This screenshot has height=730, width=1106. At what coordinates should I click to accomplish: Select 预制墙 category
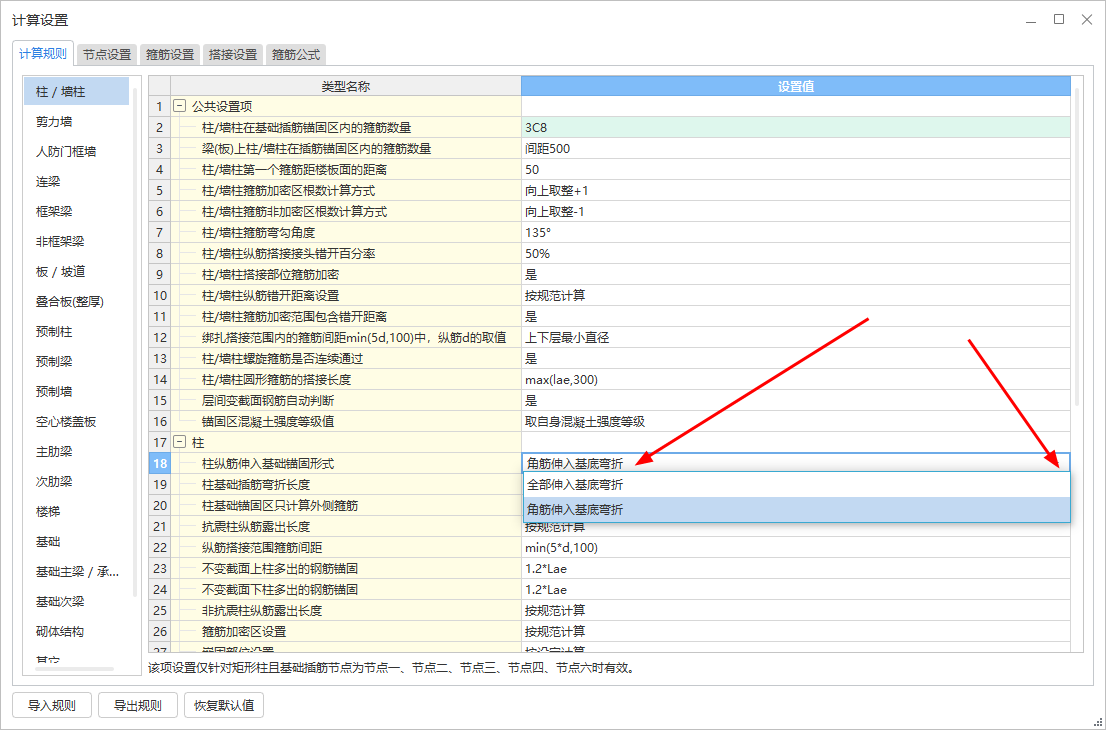point(77,391)
